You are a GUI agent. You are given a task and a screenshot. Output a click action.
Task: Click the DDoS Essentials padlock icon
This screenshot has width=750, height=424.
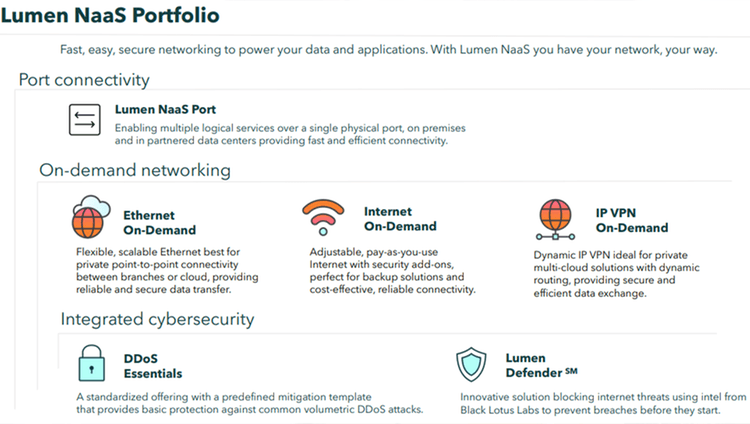pos(91,363)
